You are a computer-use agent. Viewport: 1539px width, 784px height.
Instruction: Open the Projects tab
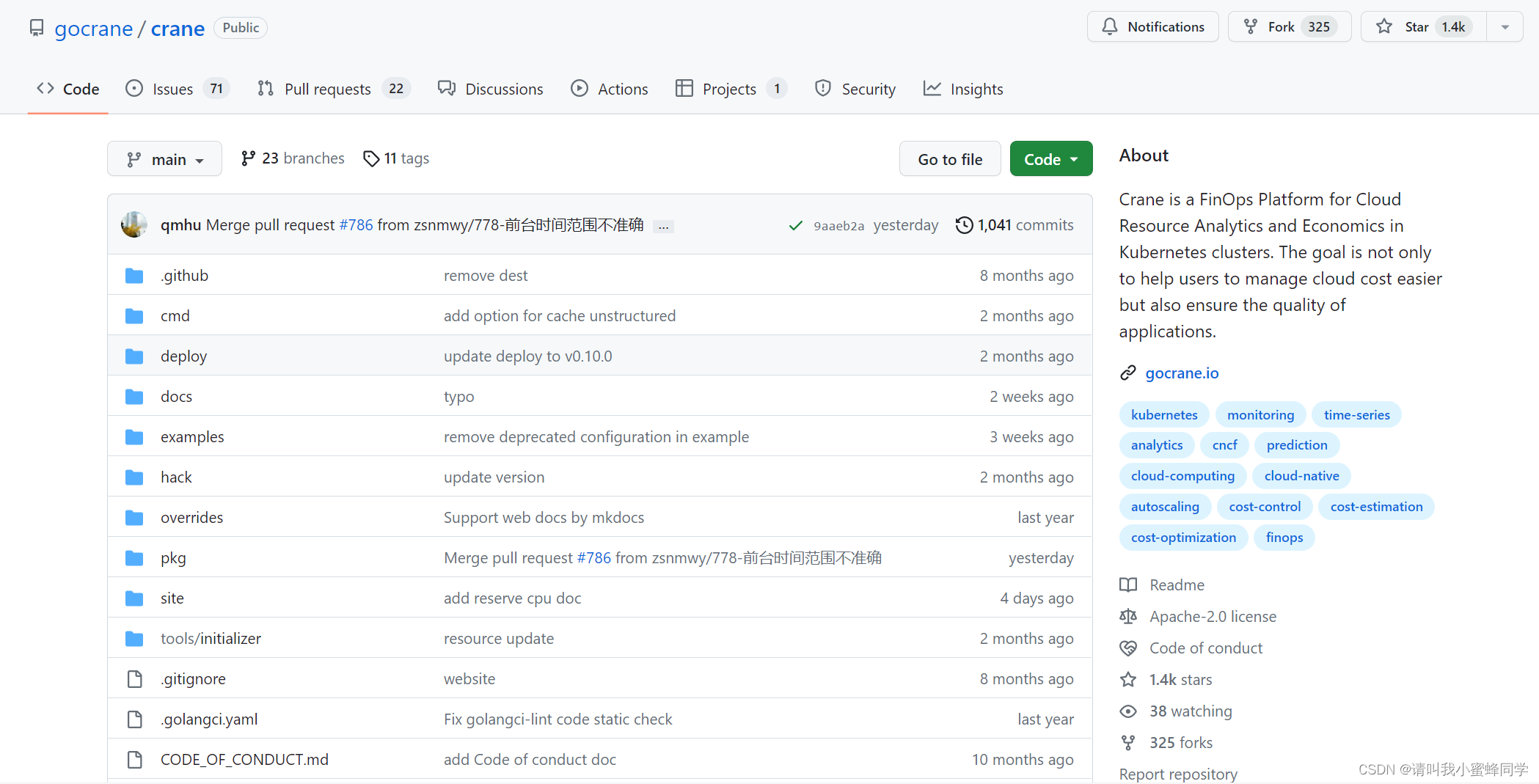(731, 89)
